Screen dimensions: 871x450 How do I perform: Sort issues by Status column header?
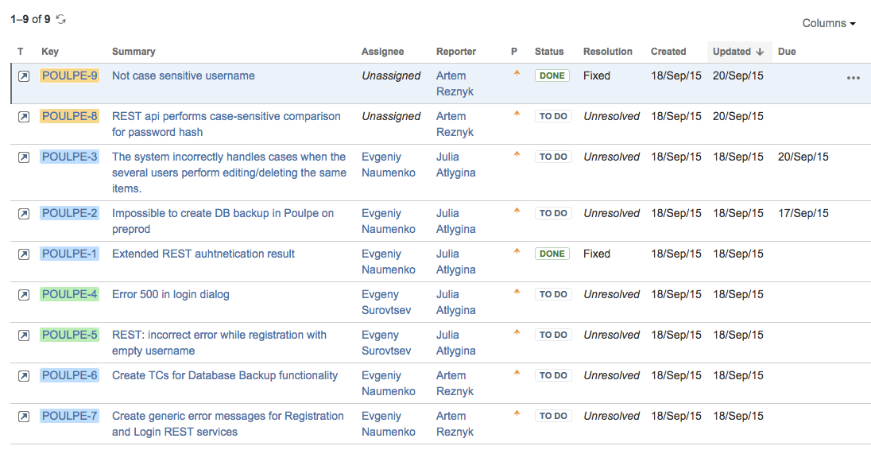[549, 52]
